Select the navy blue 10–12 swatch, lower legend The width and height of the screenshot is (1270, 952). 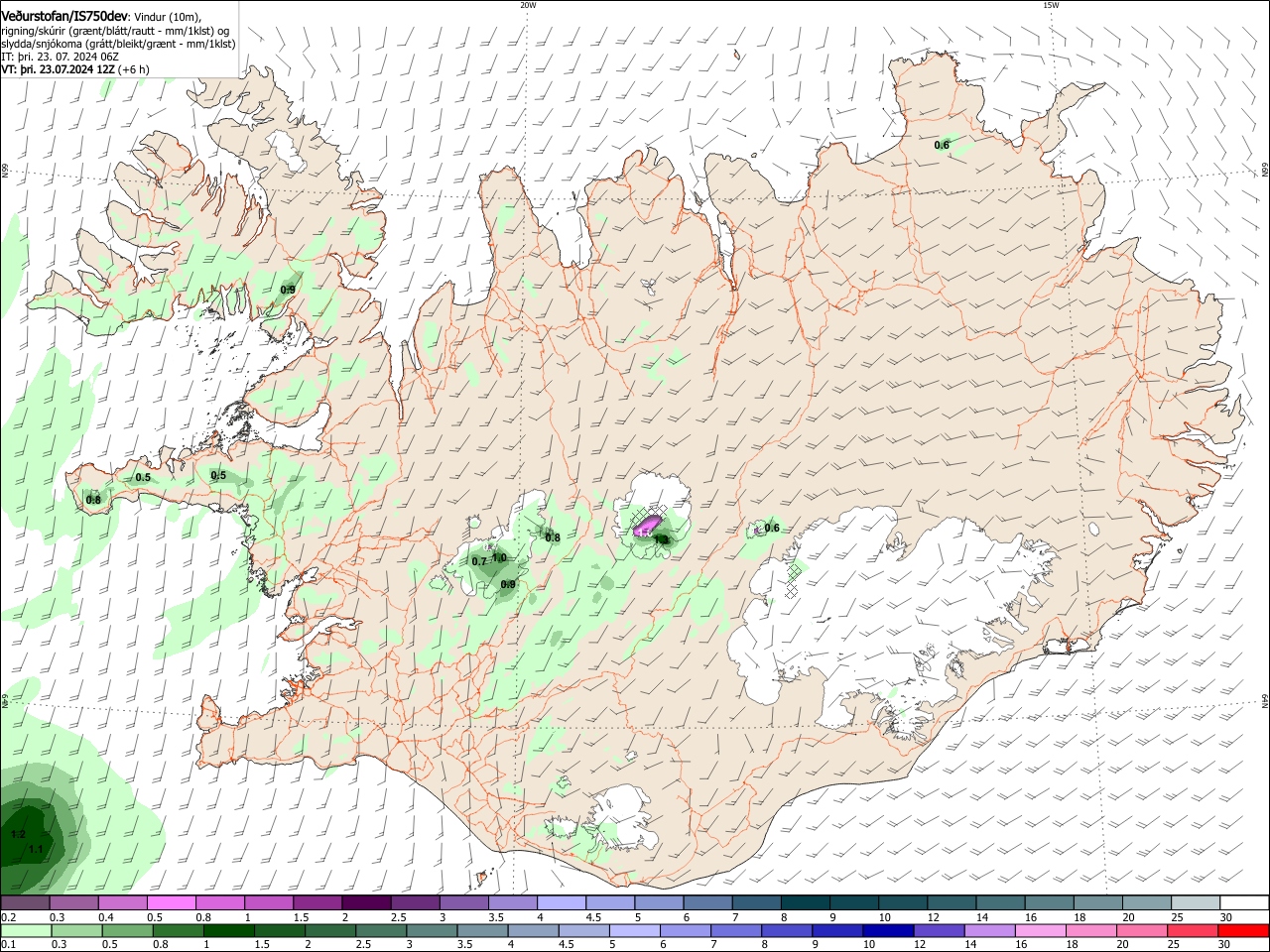click(889, 930)
